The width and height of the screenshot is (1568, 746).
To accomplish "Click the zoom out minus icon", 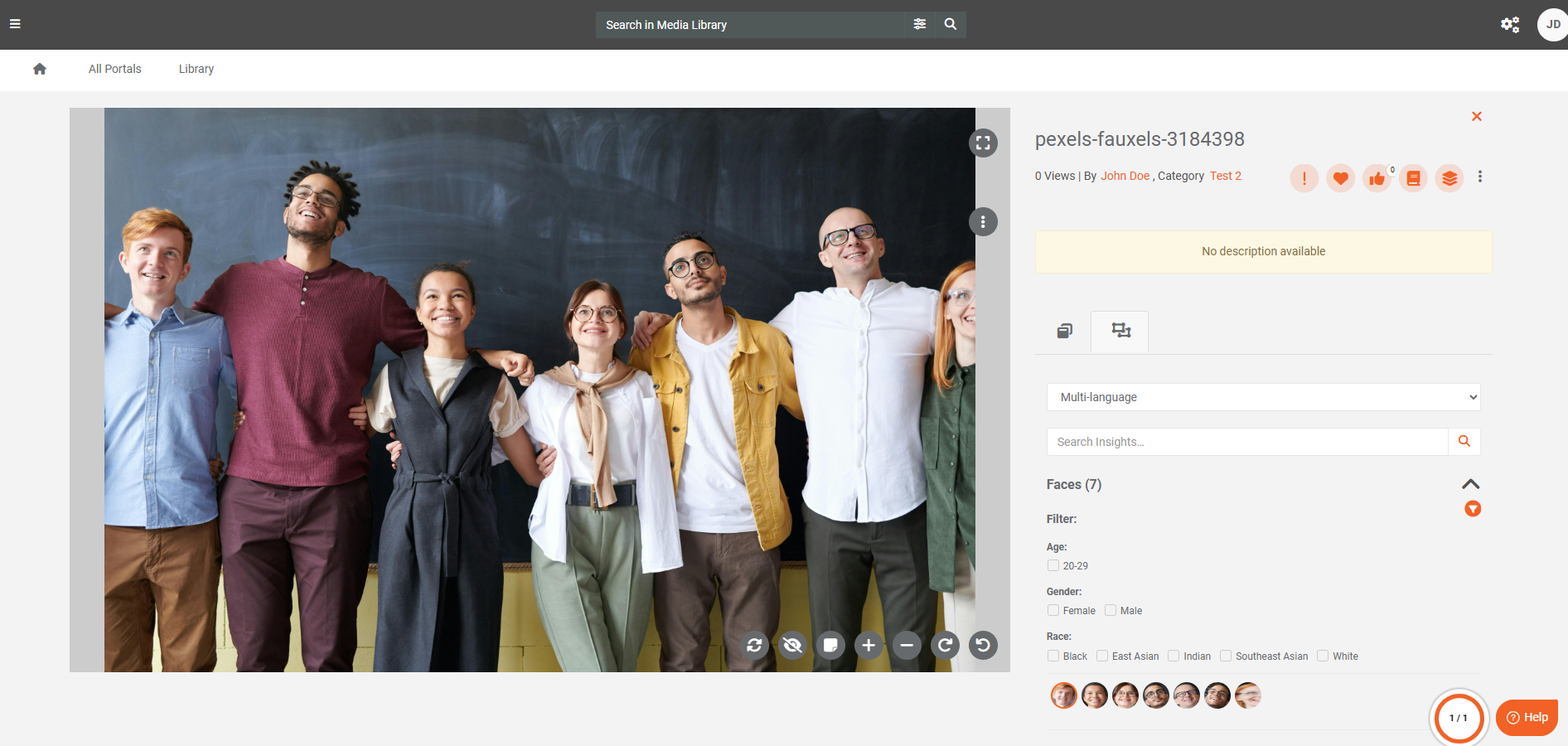I will [907, 645].
